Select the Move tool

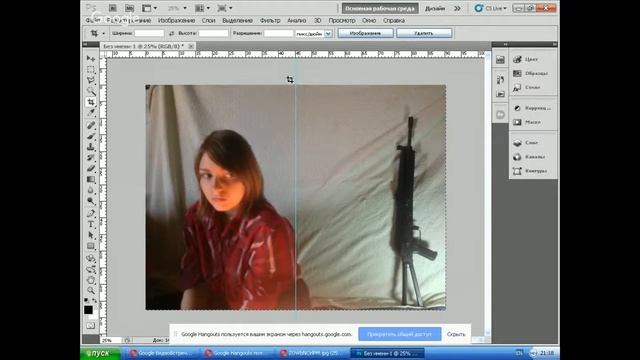click(91, 58)
